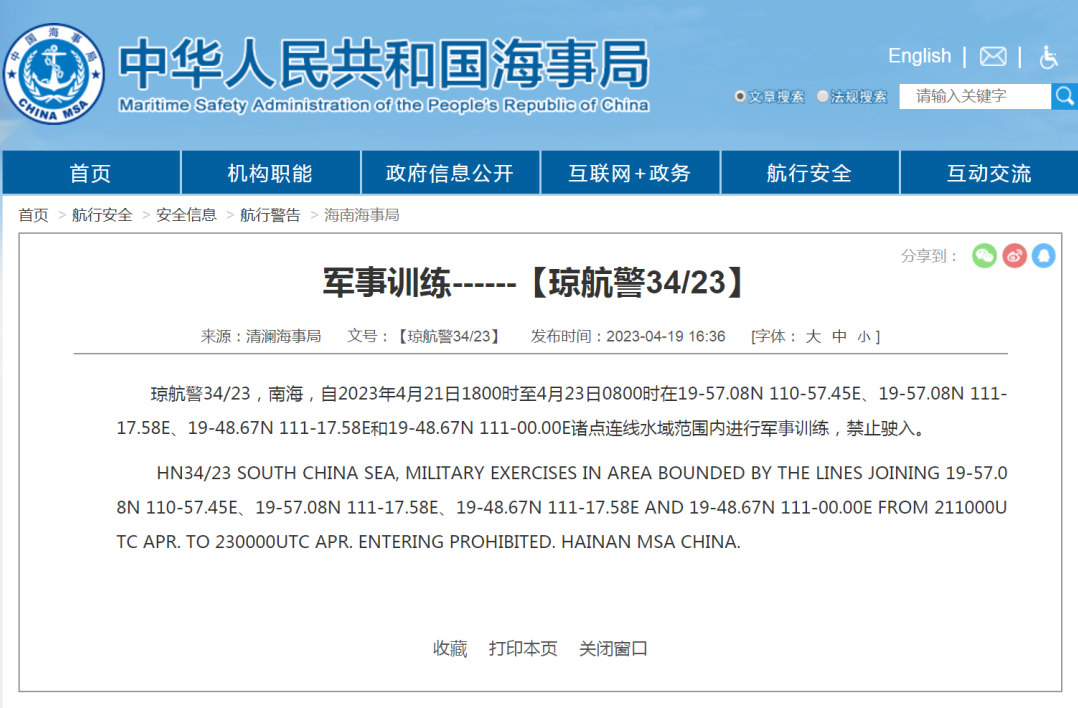Click the 打印本页 print link
This screenshot has height=708, width=1078.
[523, 648]
